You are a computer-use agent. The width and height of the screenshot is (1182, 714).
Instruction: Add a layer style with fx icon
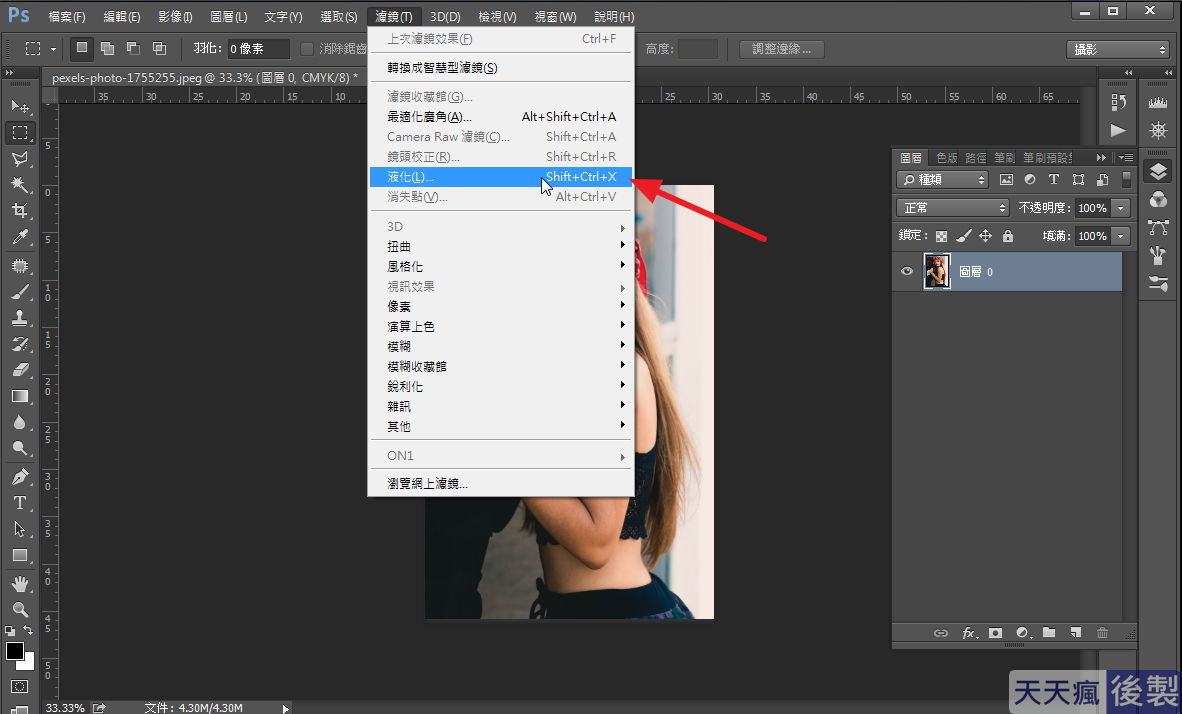pyautogui.click(x=969, y=633)
